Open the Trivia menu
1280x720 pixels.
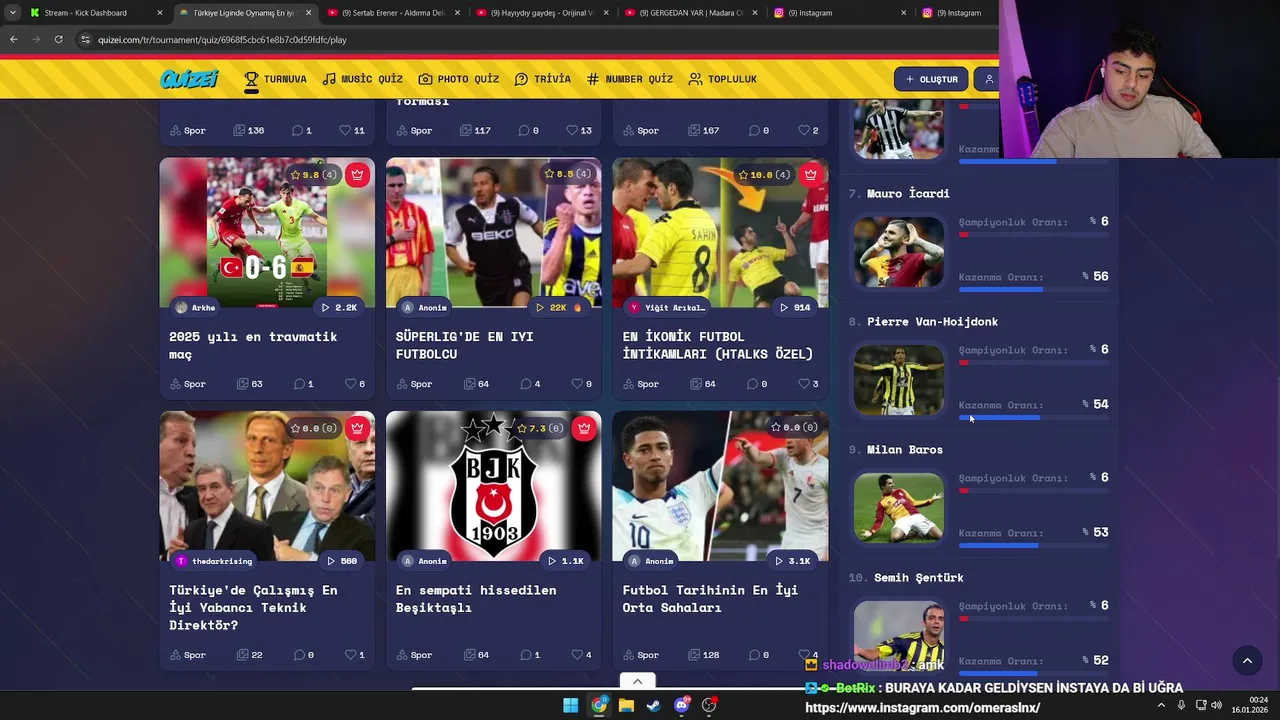(x=543, y=79)
